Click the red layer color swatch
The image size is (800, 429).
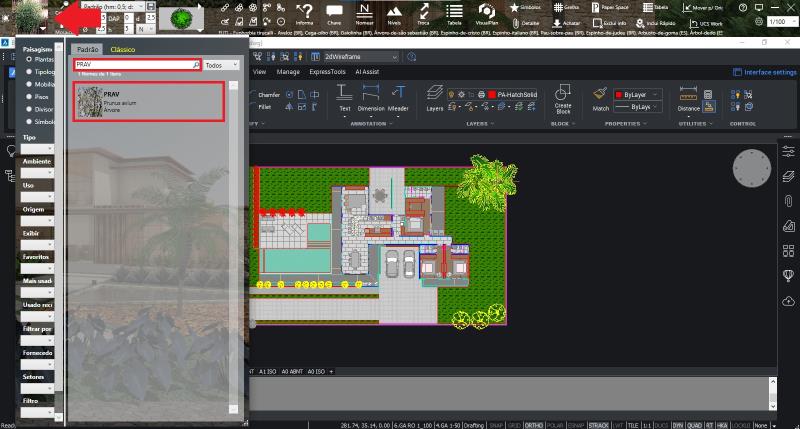(492, 93)
